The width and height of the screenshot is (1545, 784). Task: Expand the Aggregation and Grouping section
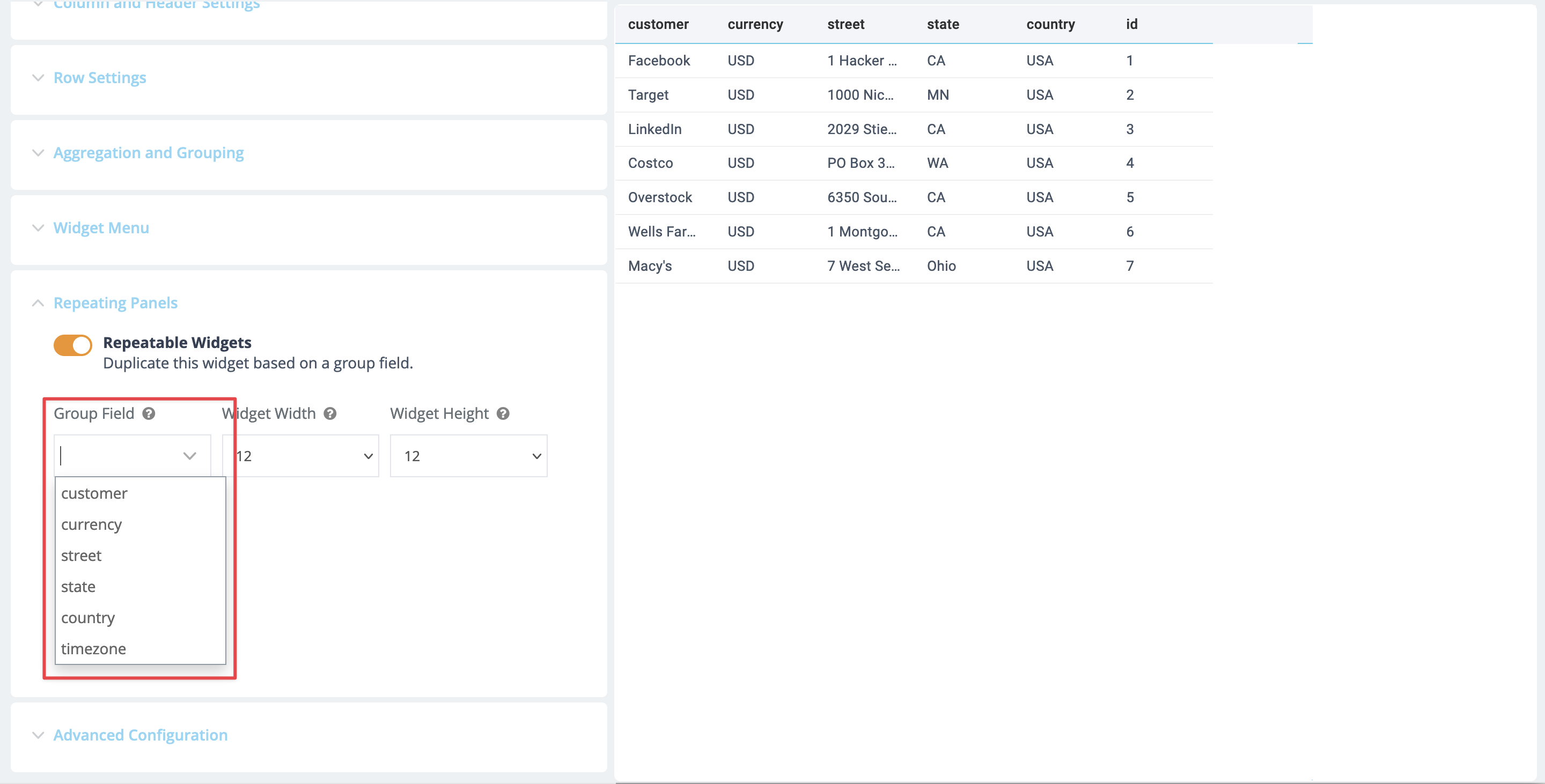coord(148,153)
